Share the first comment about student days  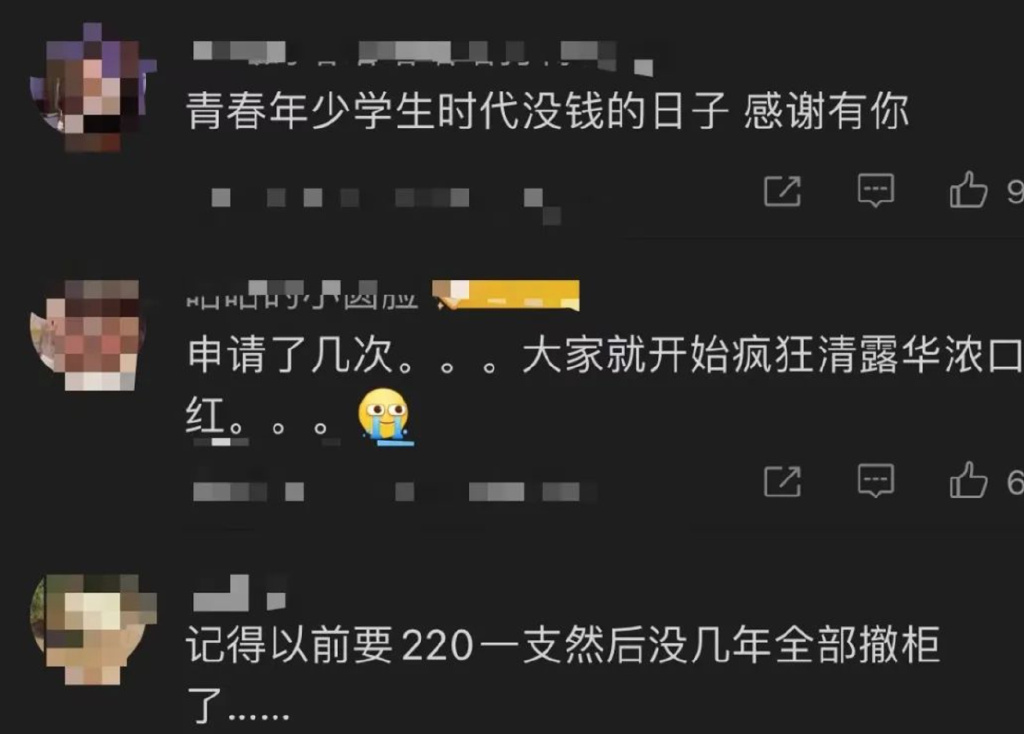(x=782, y=191)
